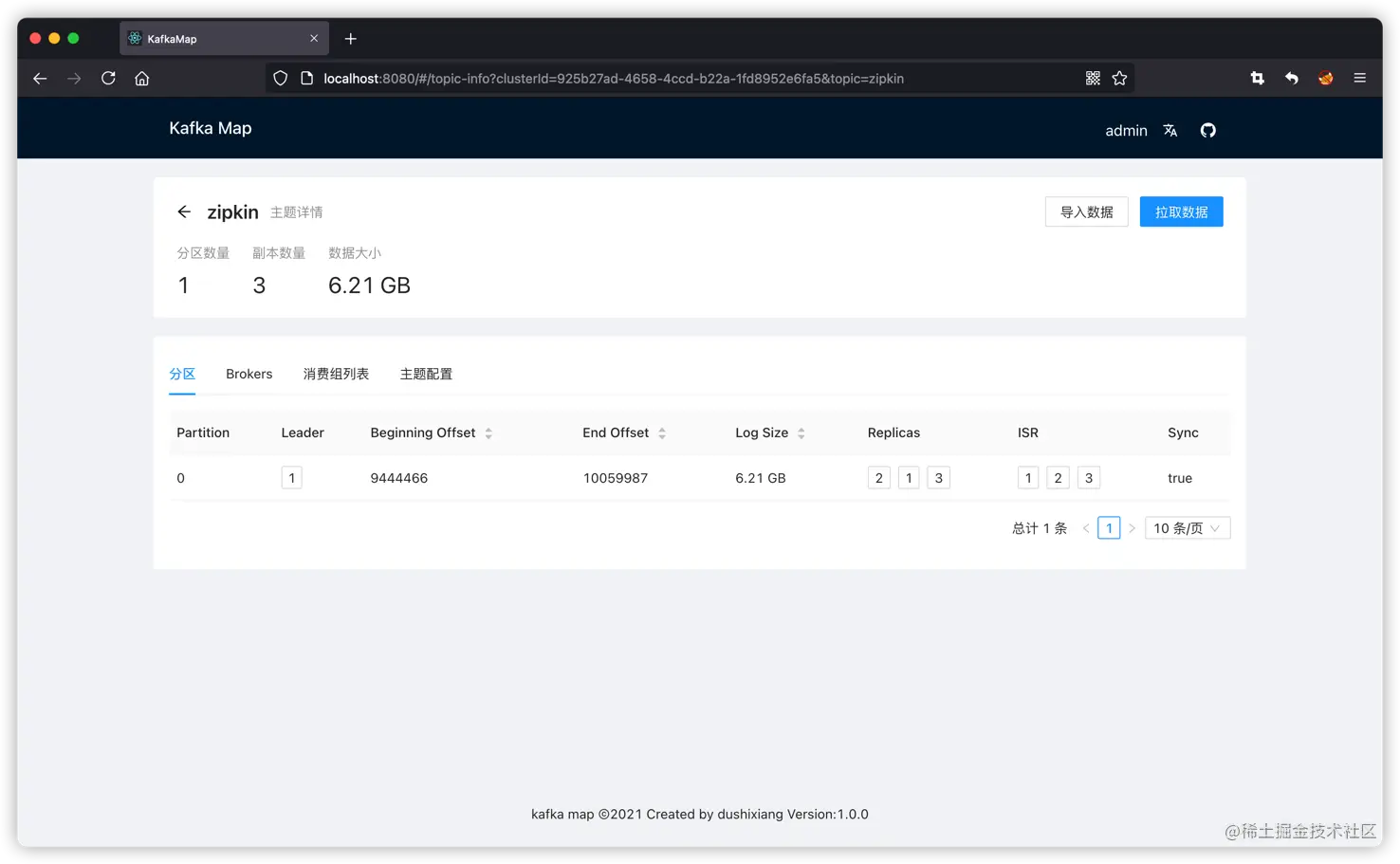This screenshot has width=1400, height=864.
Task: Click the Leader column header
Action: [303, 432]
